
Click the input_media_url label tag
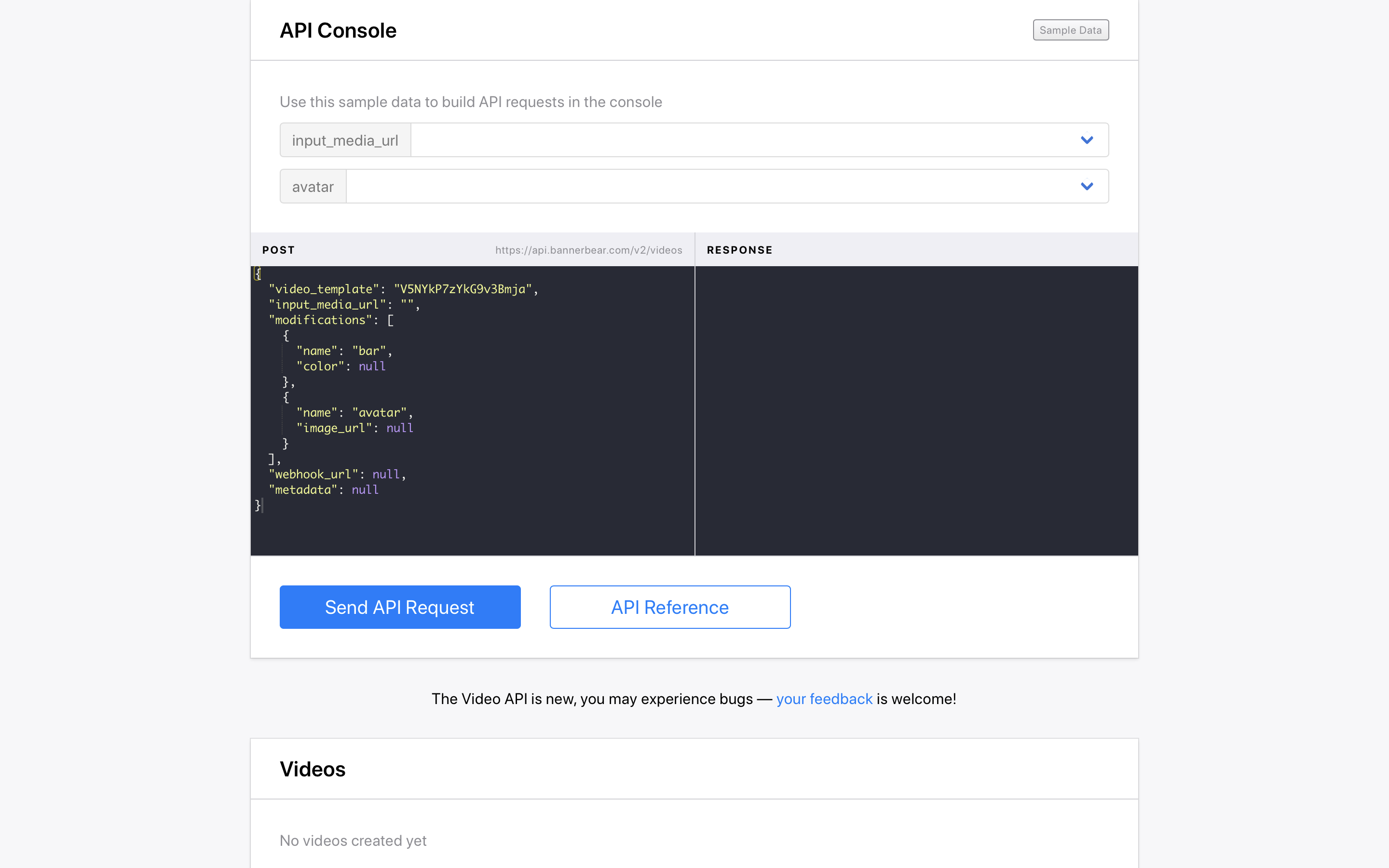(345, 140)
